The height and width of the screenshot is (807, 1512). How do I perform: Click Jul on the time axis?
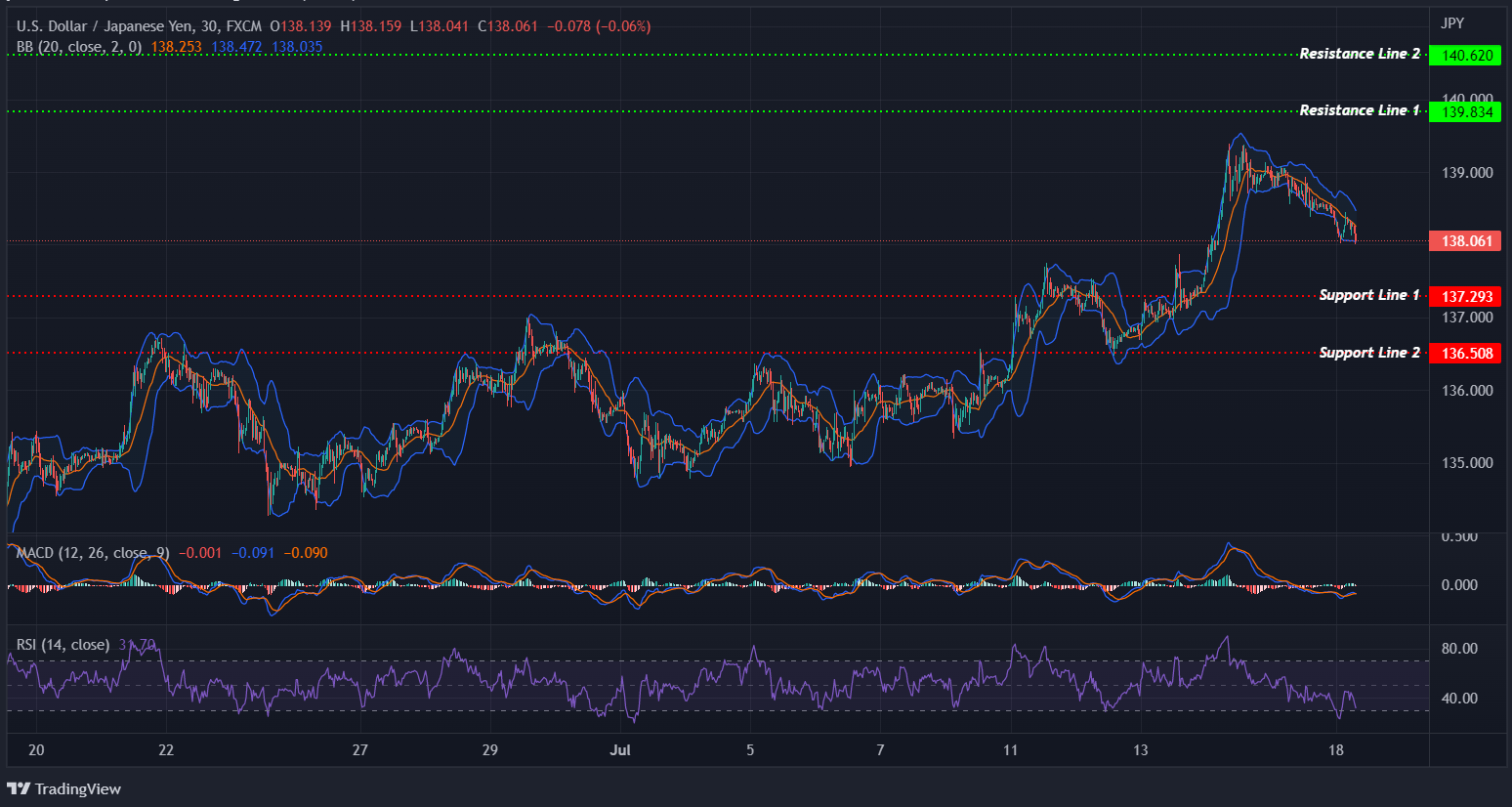click(x=621, y=750)
